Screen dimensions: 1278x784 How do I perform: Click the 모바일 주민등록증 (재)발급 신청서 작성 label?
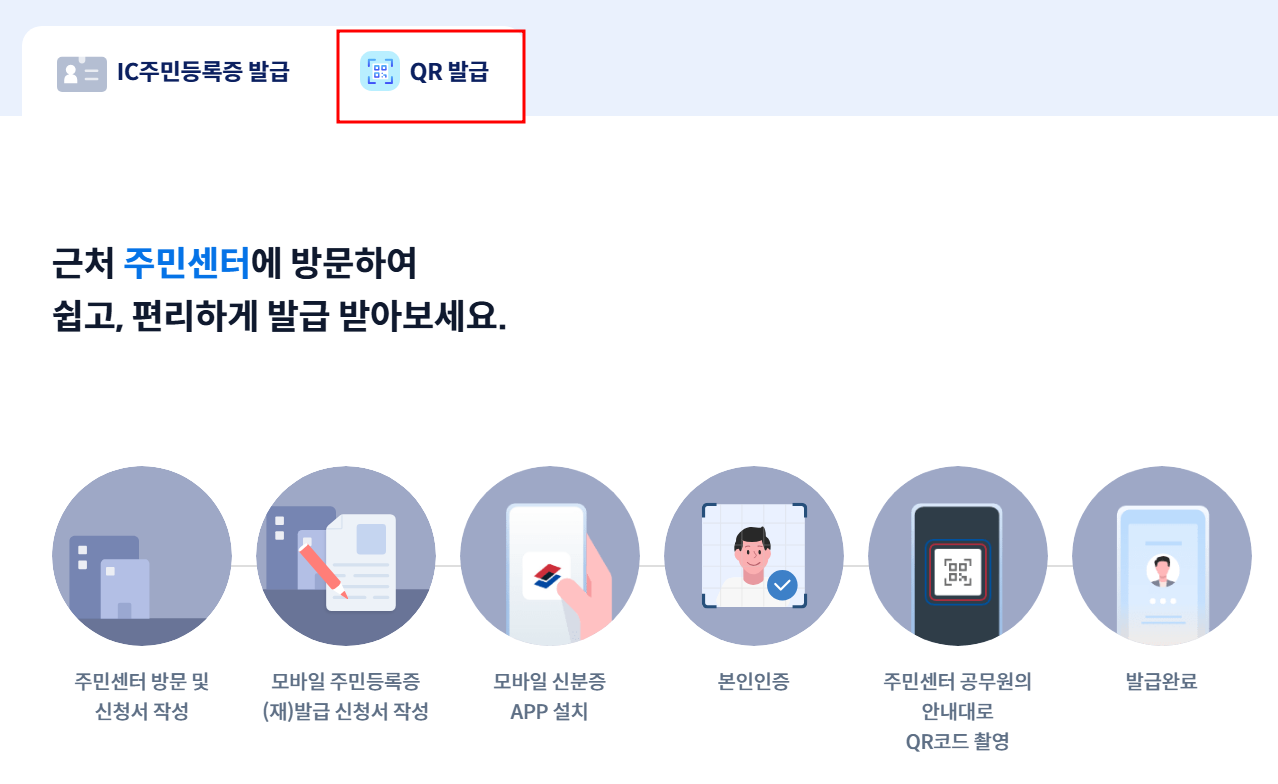(346, 697)
